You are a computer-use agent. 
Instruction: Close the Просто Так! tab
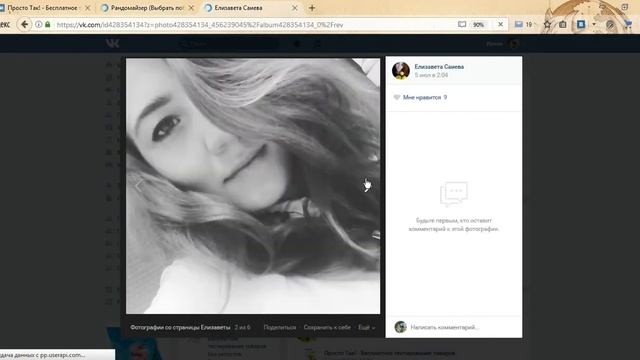coord(87,8)
